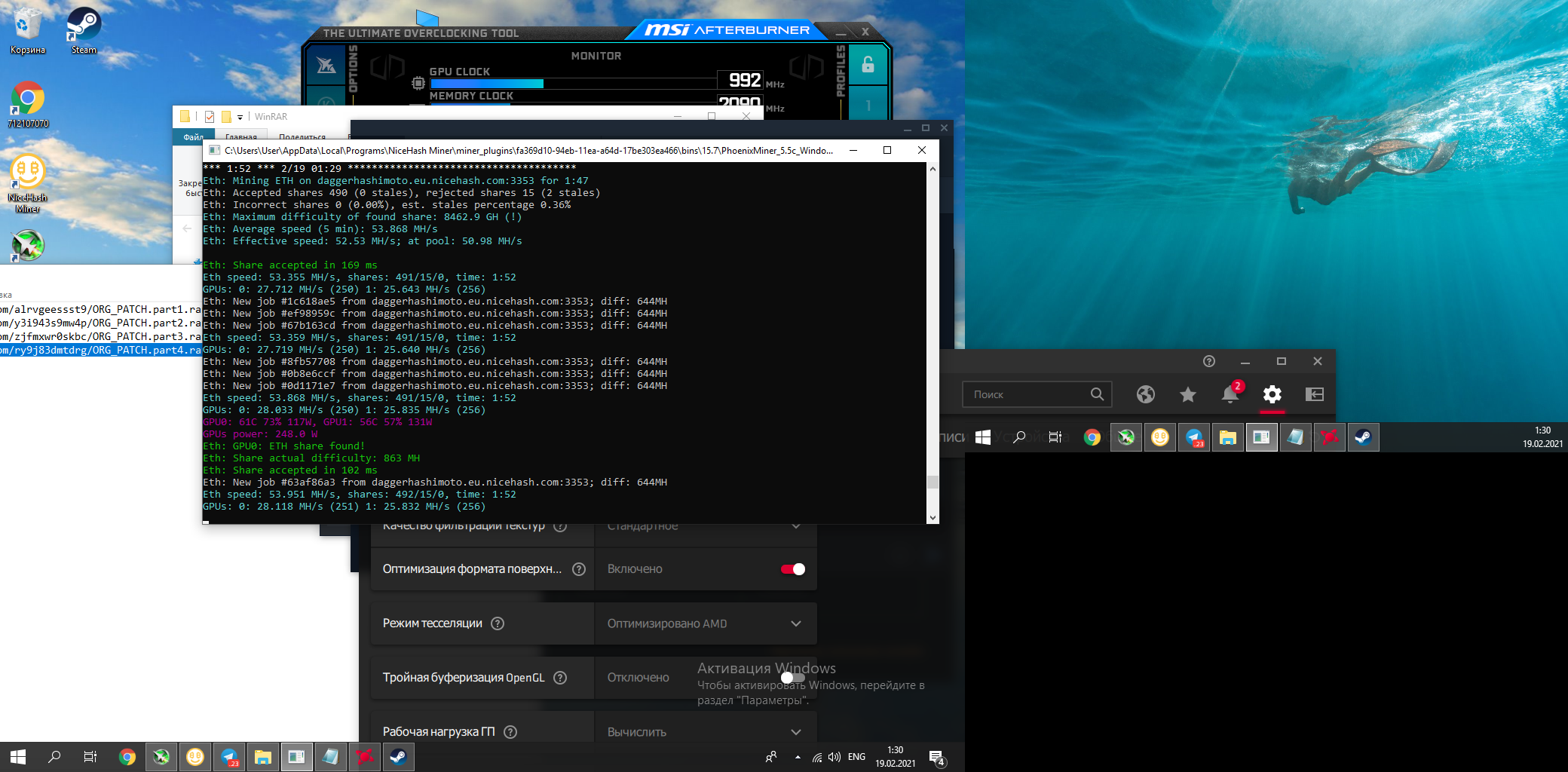The image size is (1568, 772).
Task: Toggle the profile lock icon in MSI Afterburner
Action: [x=868, y=65]
